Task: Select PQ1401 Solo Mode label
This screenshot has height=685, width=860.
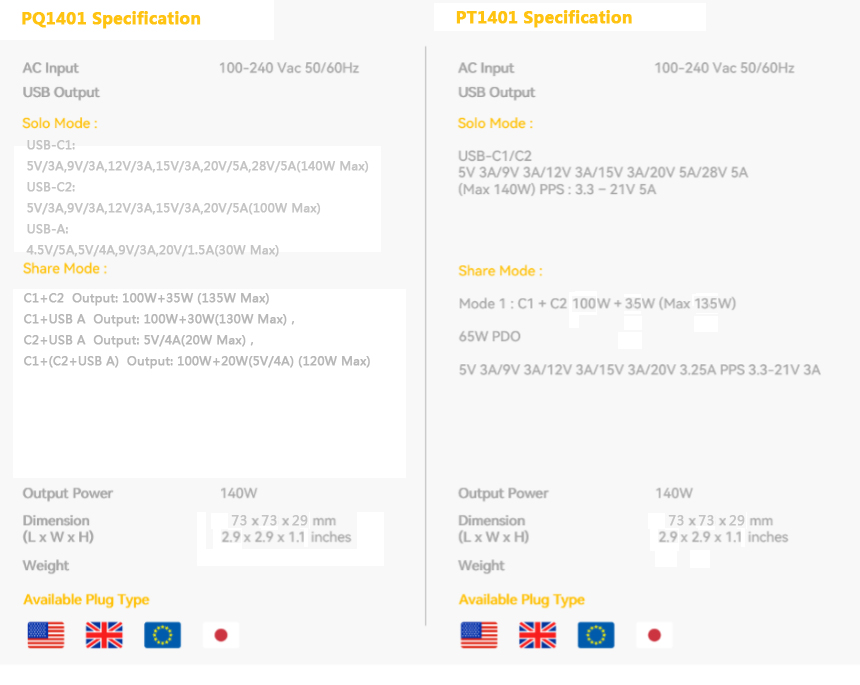Action: (x=60, y=123)
